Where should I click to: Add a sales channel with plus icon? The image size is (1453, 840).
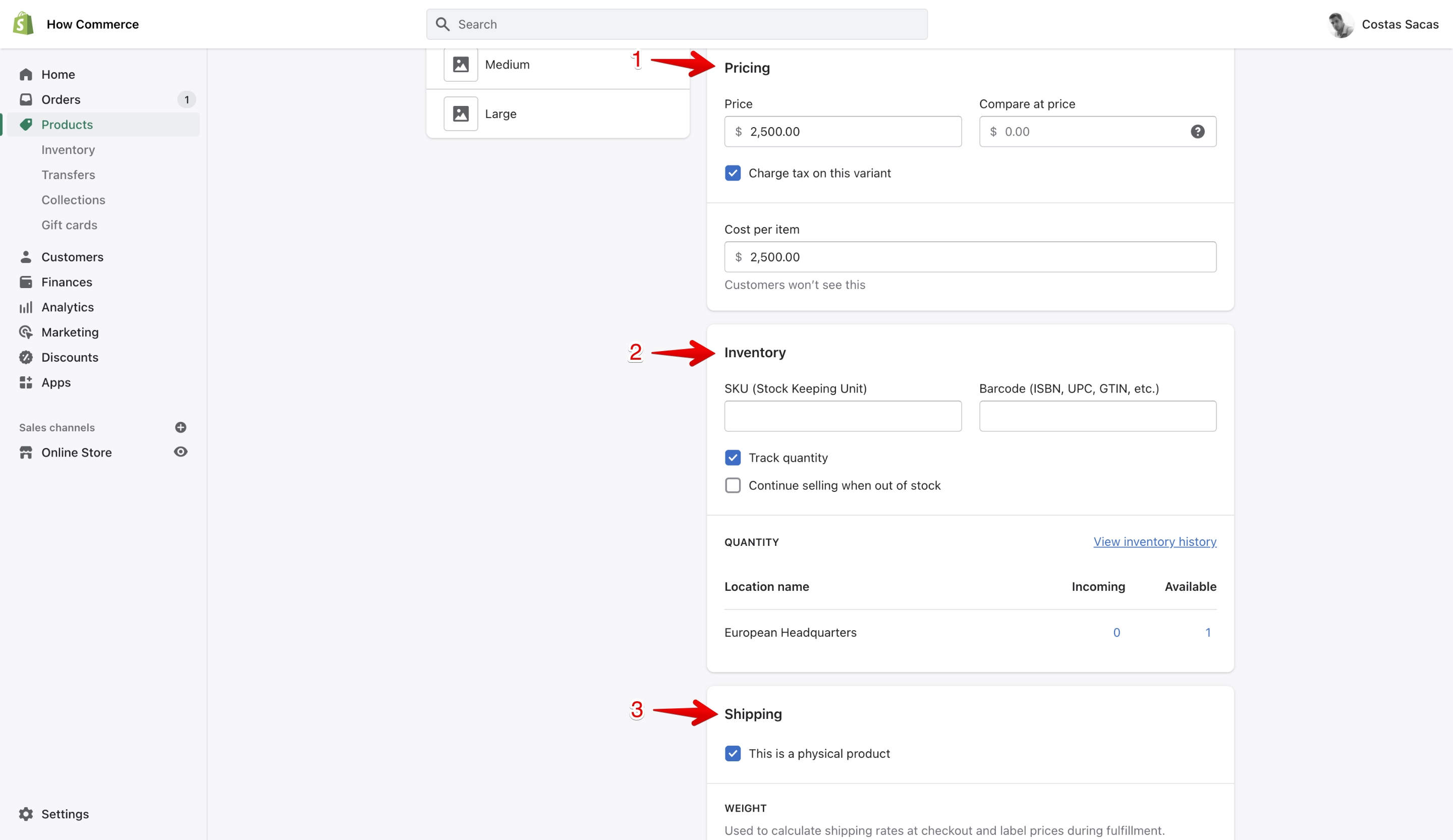(181, 427)
